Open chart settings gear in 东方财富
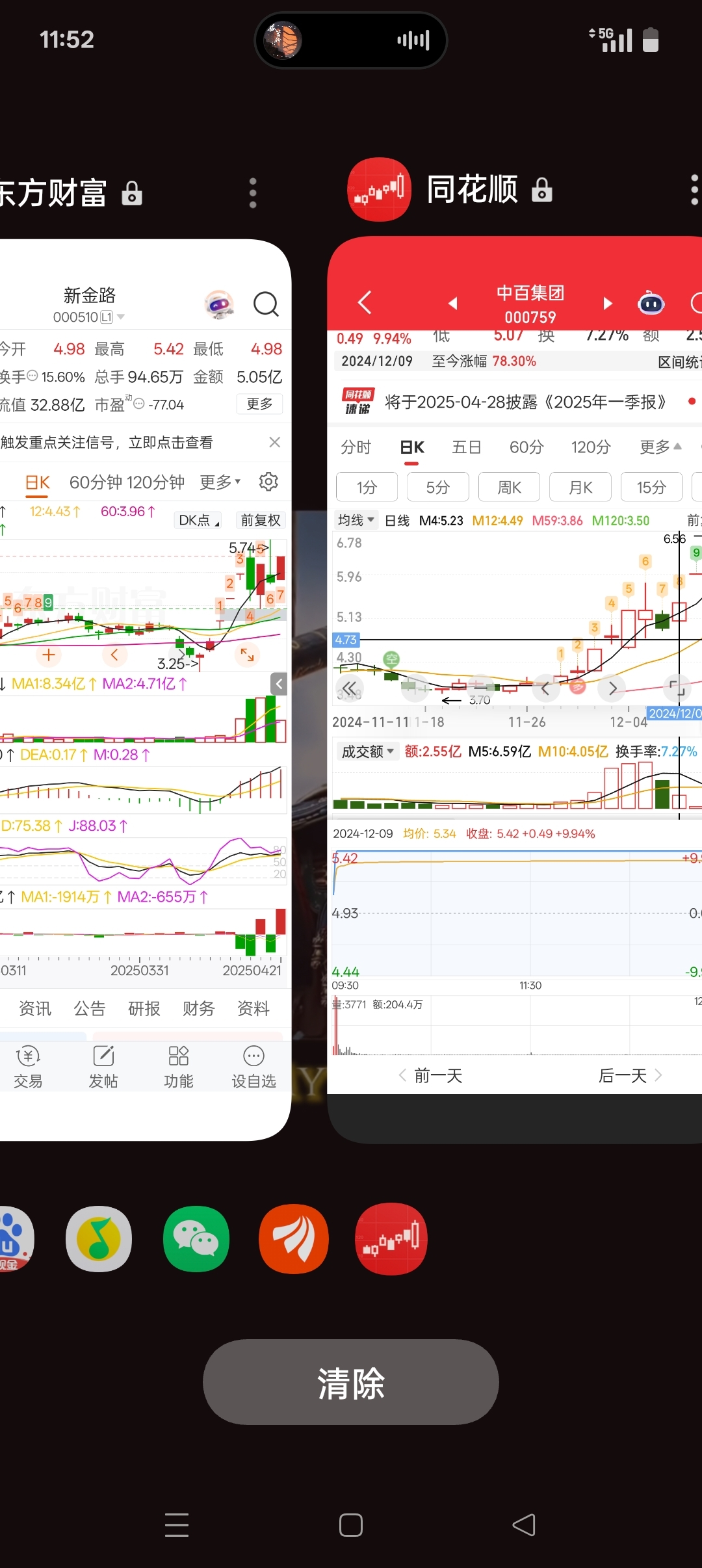Viewport: 702px width, 1568px height. [268, 482]
